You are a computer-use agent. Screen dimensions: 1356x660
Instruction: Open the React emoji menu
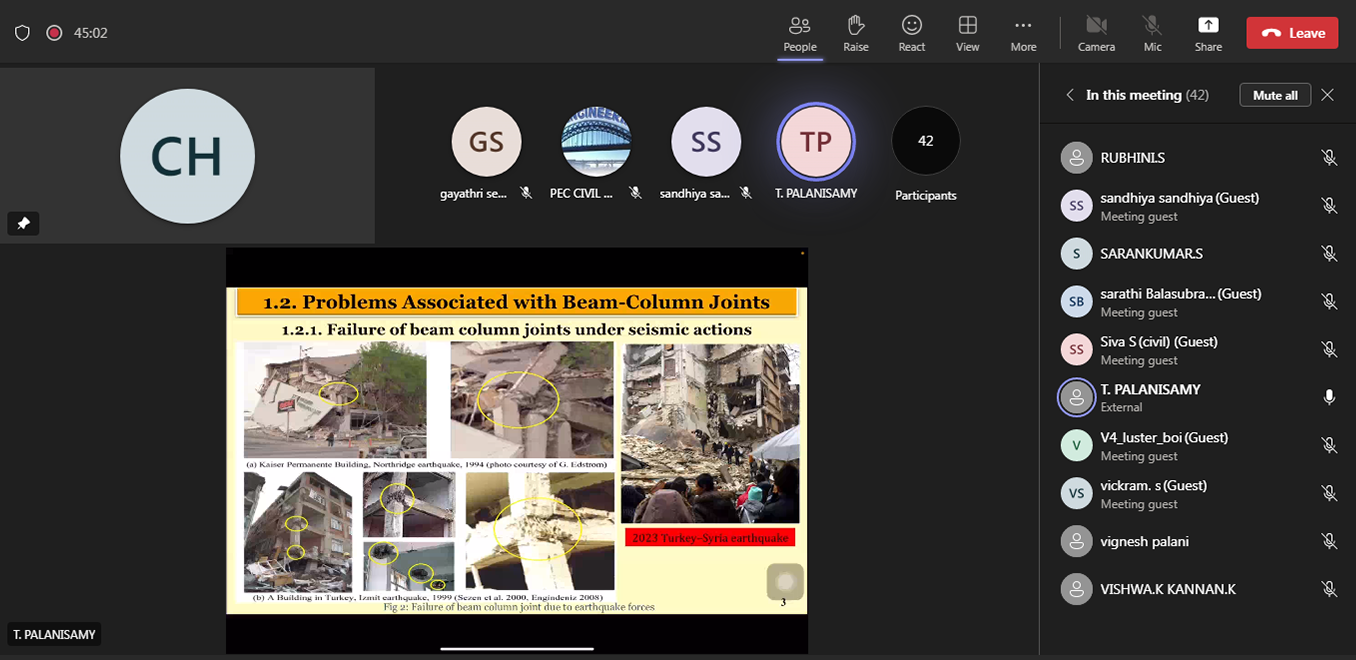click(911, 33)
